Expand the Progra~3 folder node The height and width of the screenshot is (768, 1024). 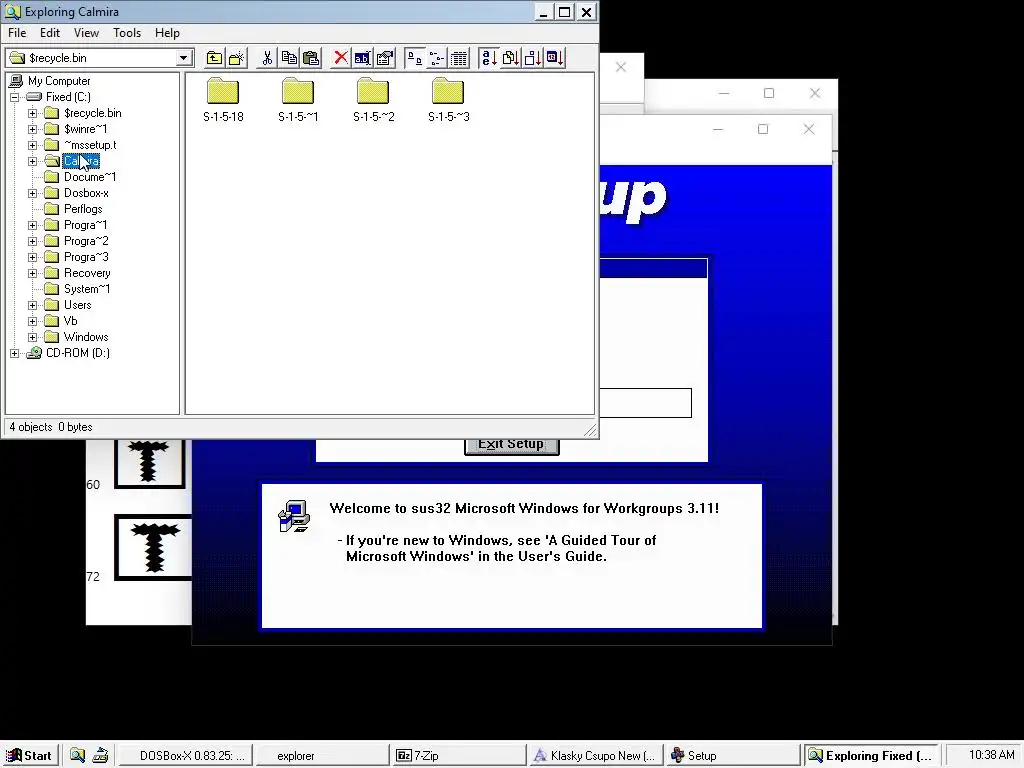[x=33, y=257]
